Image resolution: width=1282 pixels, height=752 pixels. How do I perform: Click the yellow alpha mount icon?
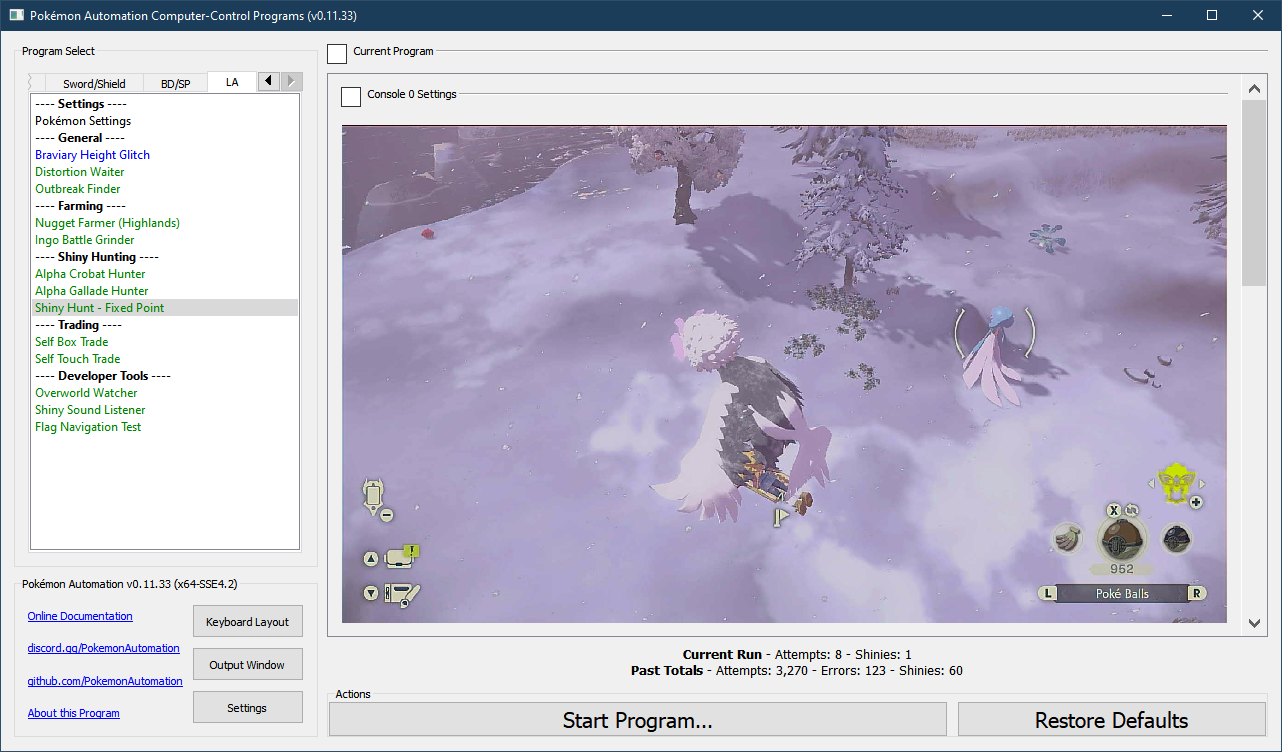click(1175, 482)
